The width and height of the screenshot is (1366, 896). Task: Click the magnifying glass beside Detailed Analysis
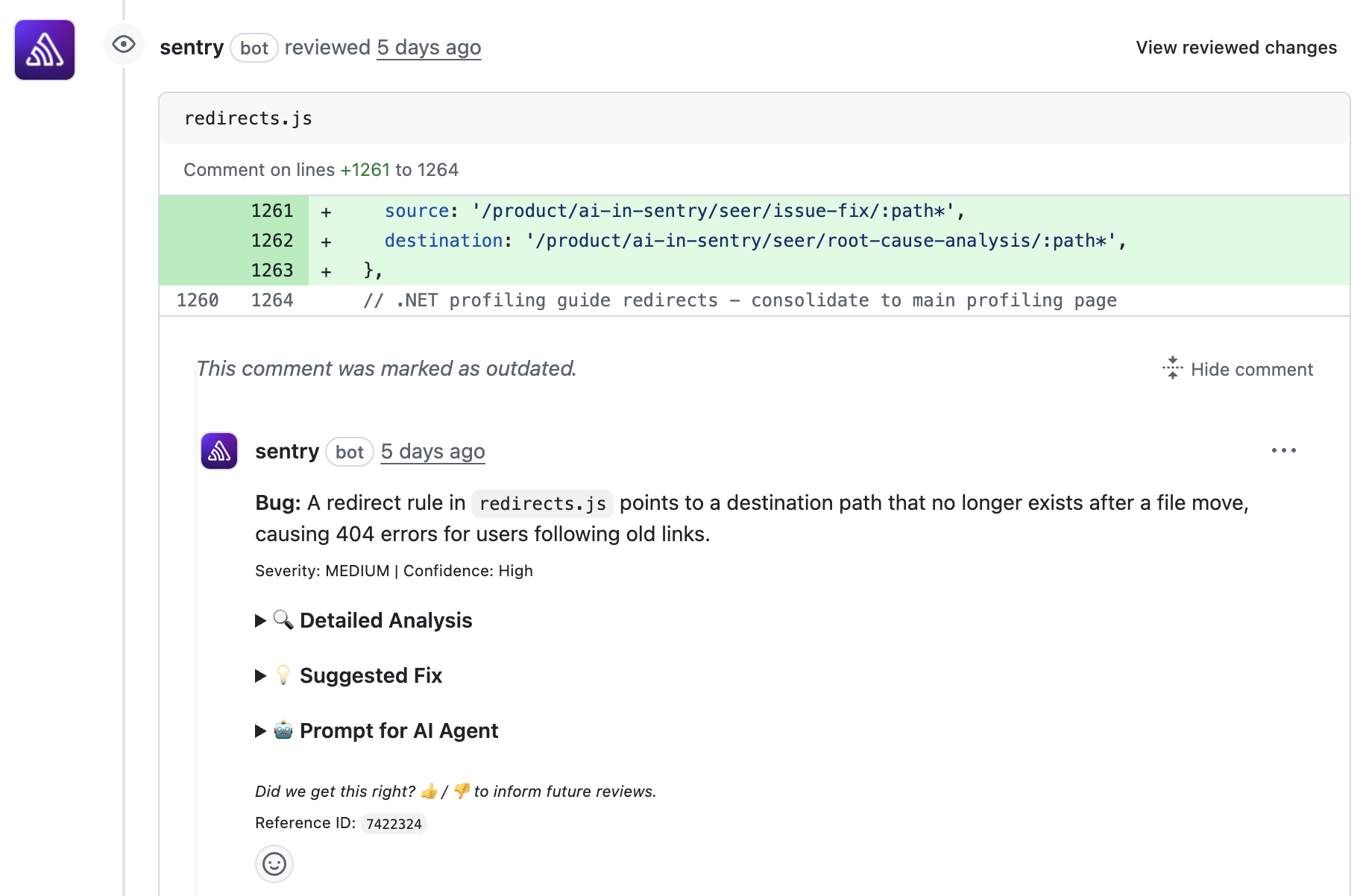[282, 619]
